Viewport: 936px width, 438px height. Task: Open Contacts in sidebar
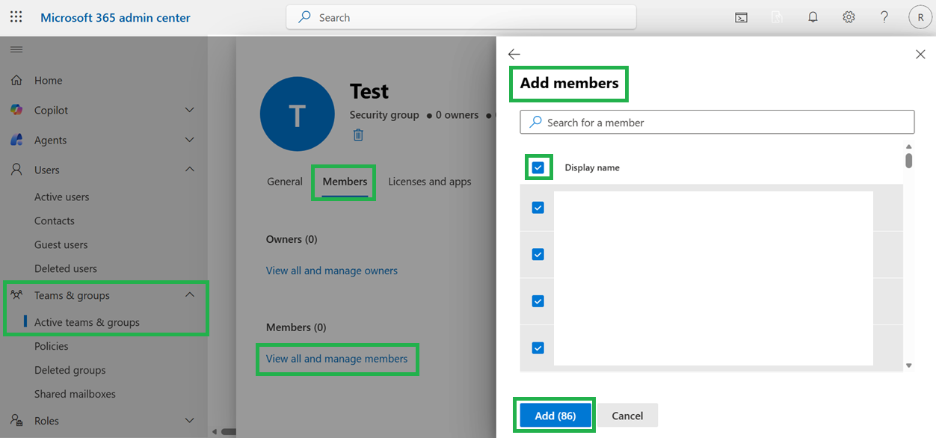tap(54, 221)
